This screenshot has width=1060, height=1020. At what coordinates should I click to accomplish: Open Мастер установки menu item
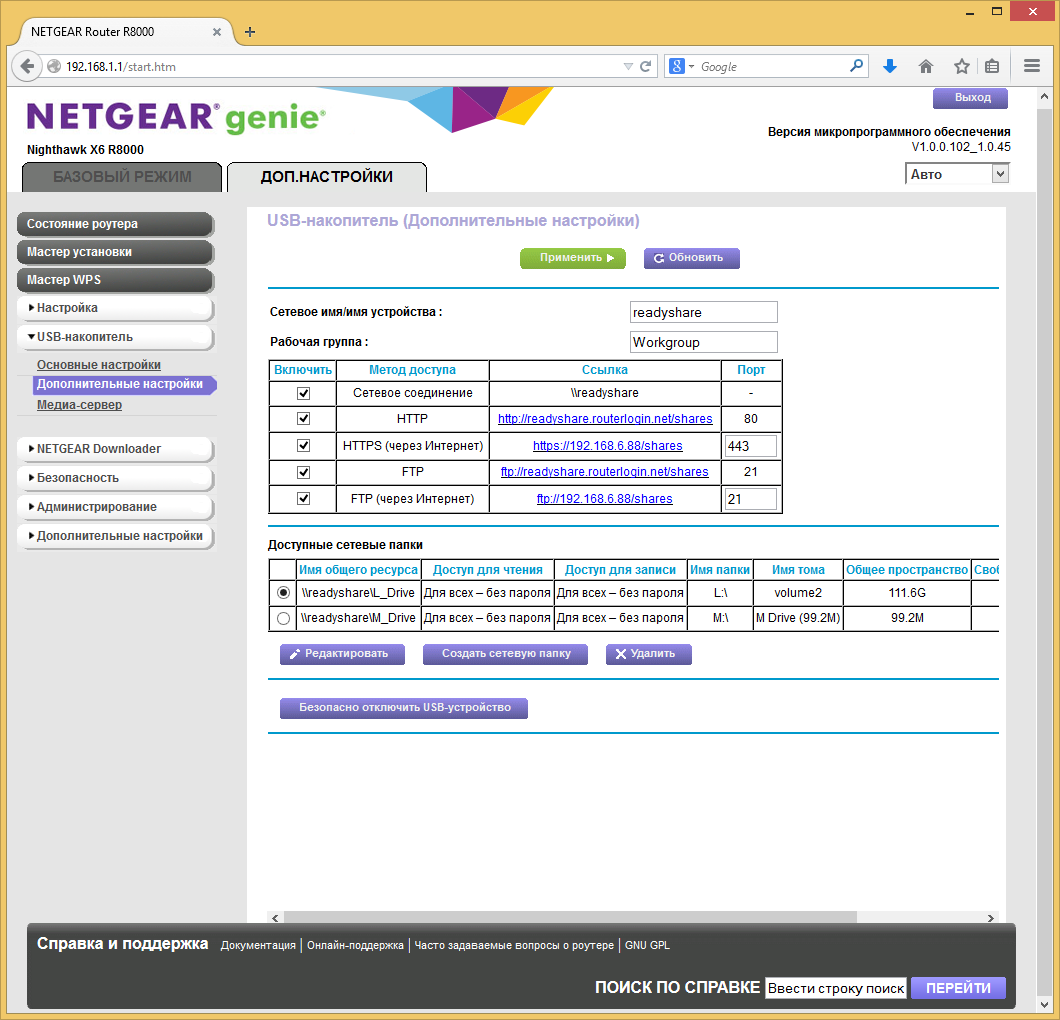[x=115, y=252]
